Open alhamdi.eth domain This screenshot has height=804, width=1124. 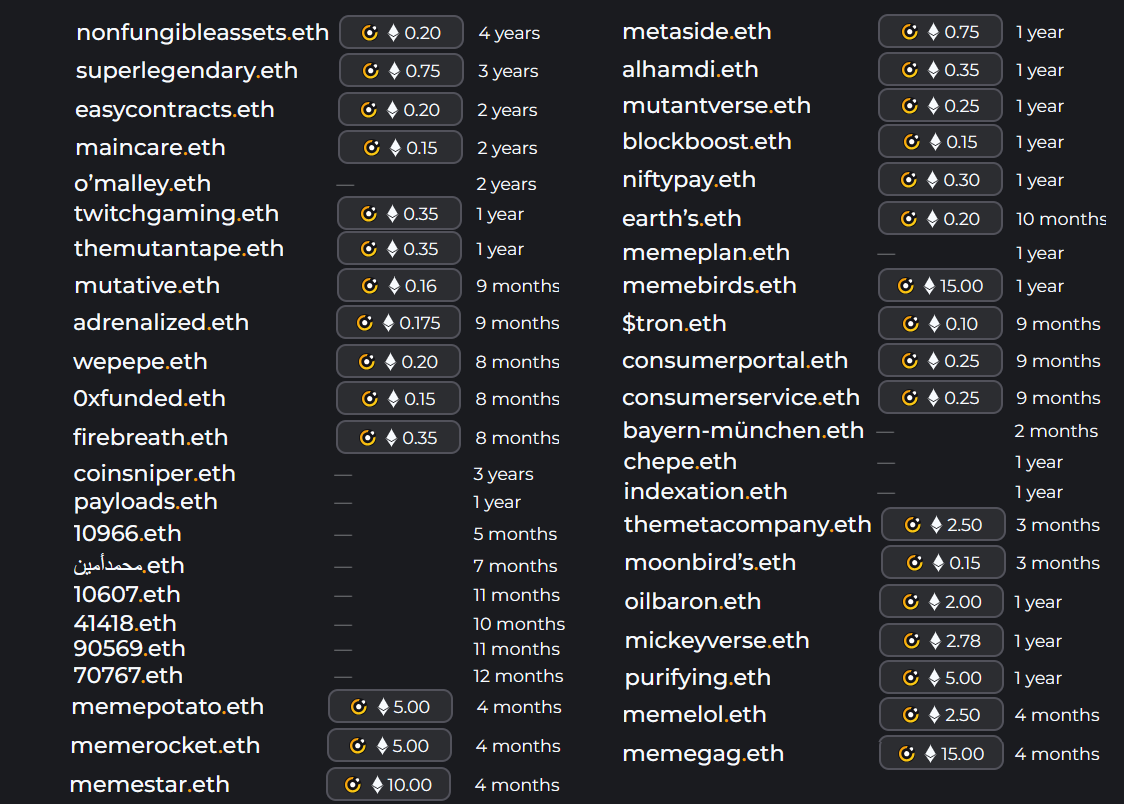click(690, 70)
